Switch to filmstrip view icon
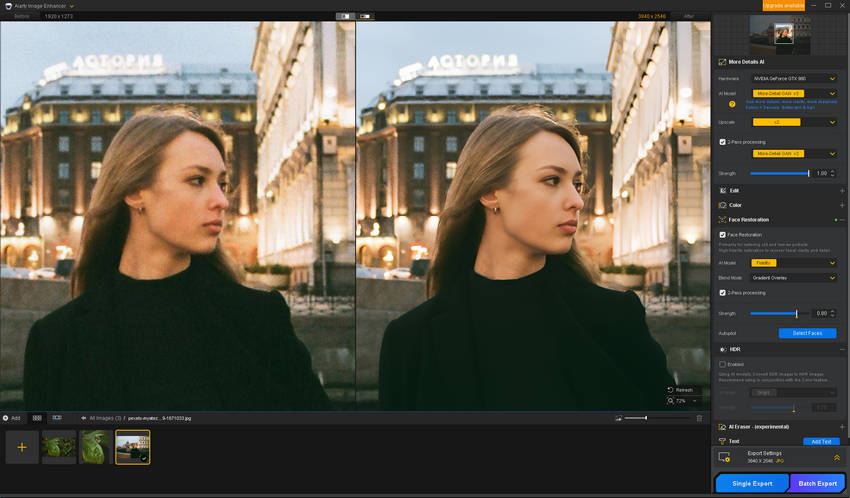This screenshot has height=498, width=850. click(x=57, y=418)
